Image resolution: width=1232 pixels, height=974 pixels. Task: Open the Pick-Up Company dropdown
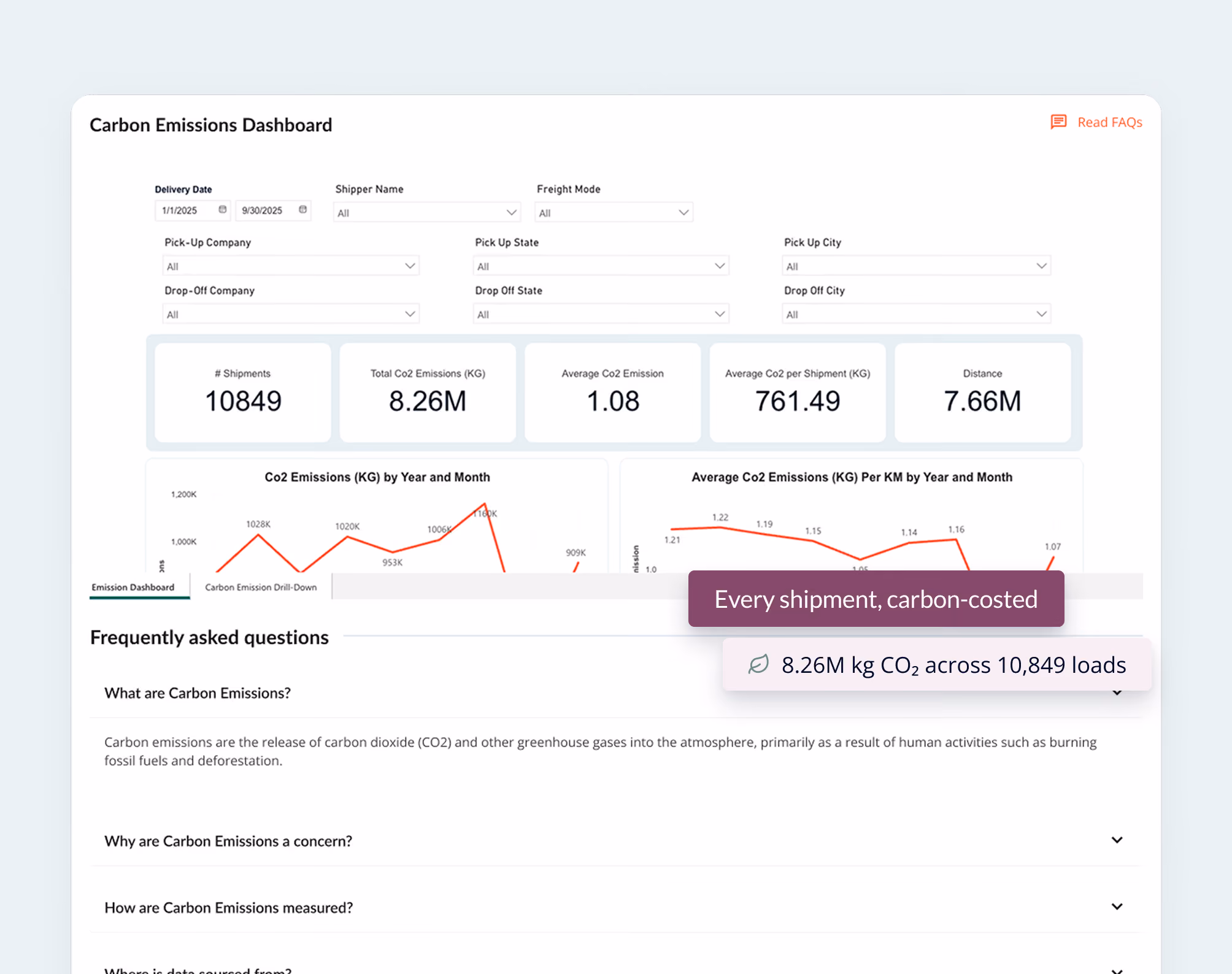pos(291,266)
